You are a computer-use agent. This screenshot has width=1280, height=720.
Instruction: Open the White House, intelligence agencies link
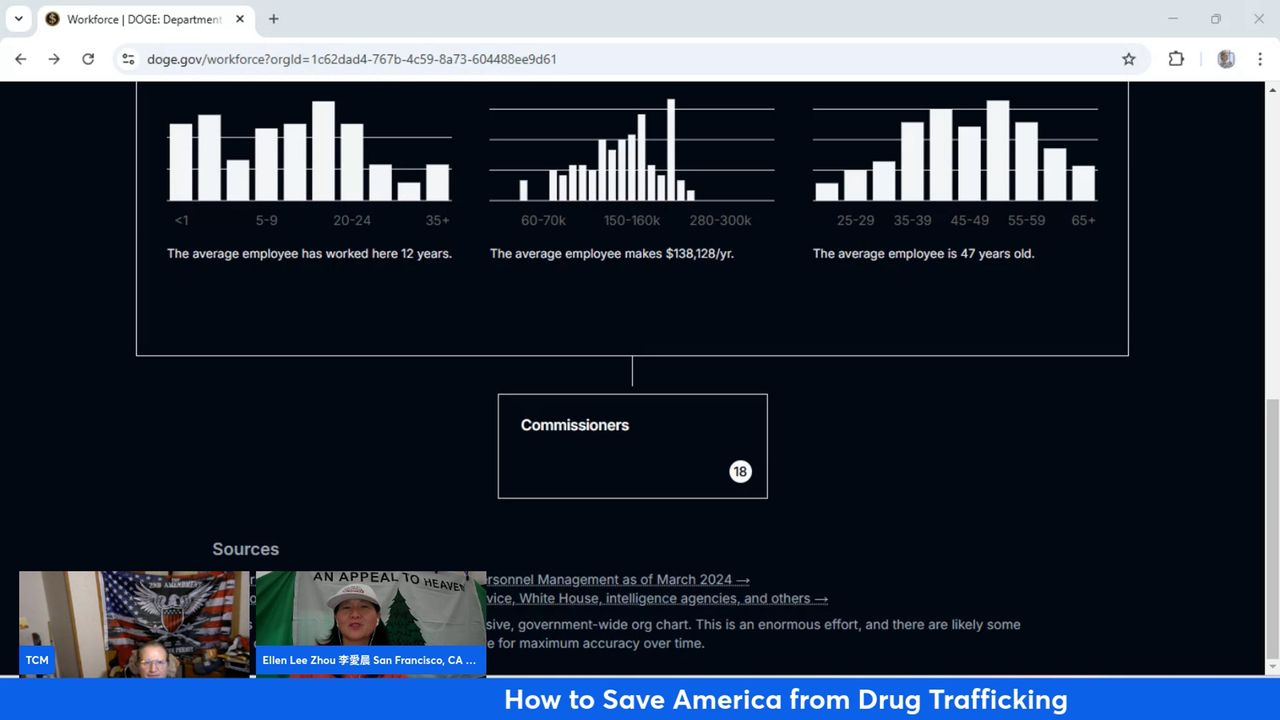(657, 599)
